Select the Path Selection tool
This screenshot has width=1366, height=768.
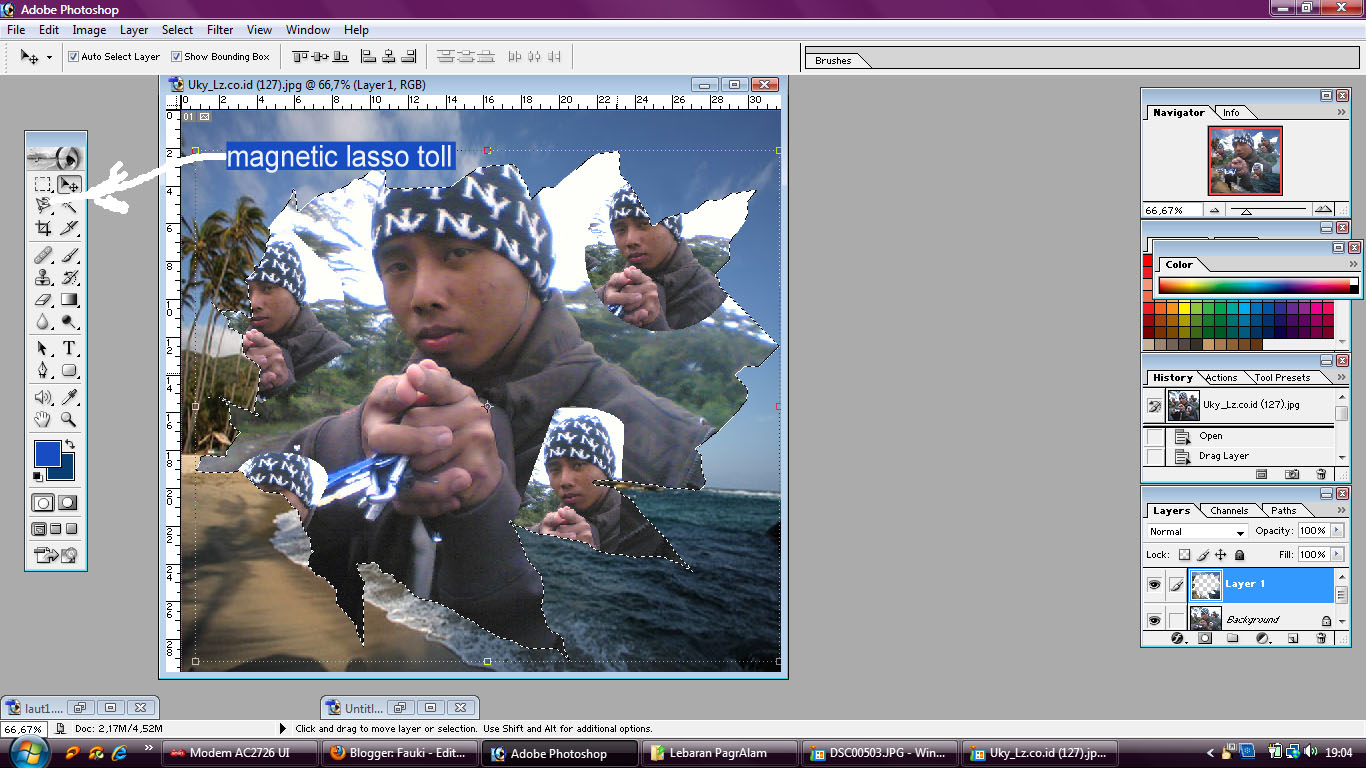tap(43, 348)
